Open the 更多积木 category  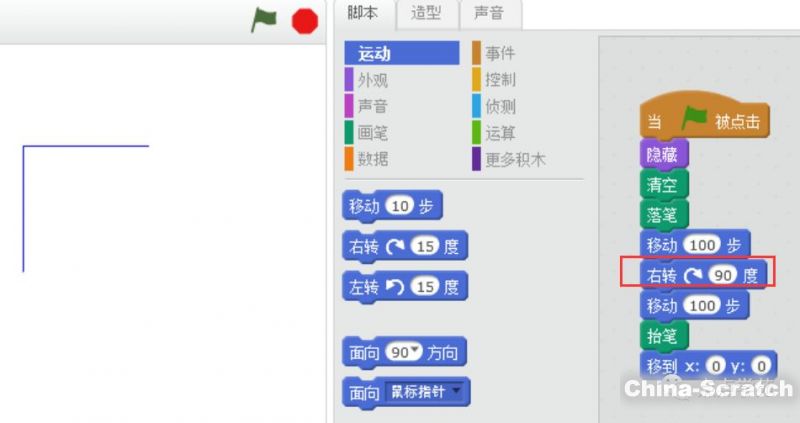[515, 159]
